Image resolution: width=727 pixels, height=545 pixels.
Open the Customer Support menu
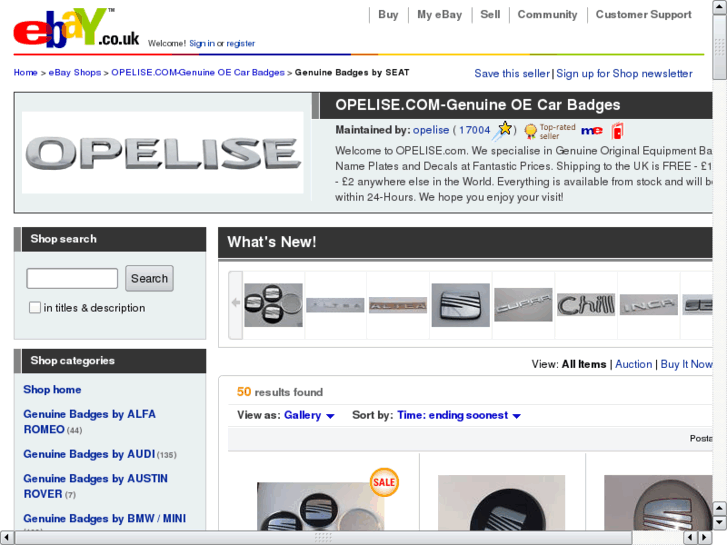[x=643, y=14]
